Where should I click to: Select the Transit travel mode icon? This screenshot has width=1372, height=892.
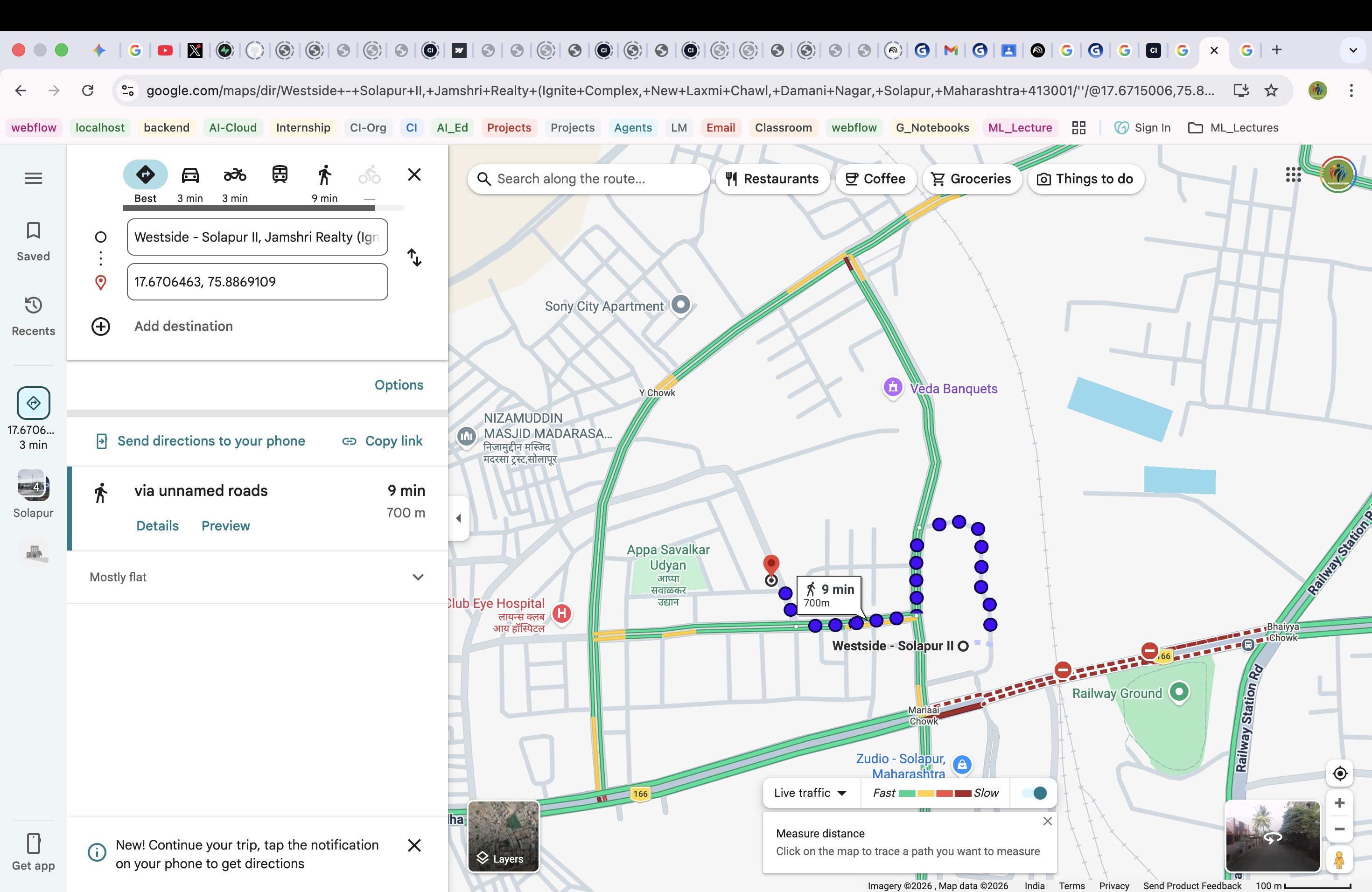(x=280, y=175)
